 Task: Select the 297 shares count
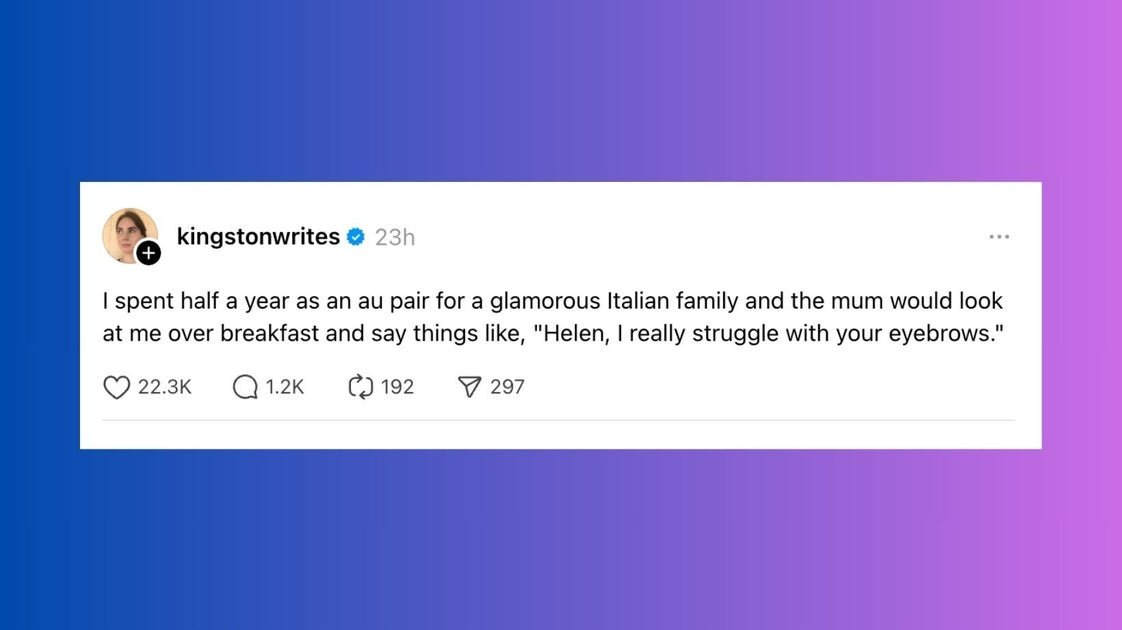507,387
